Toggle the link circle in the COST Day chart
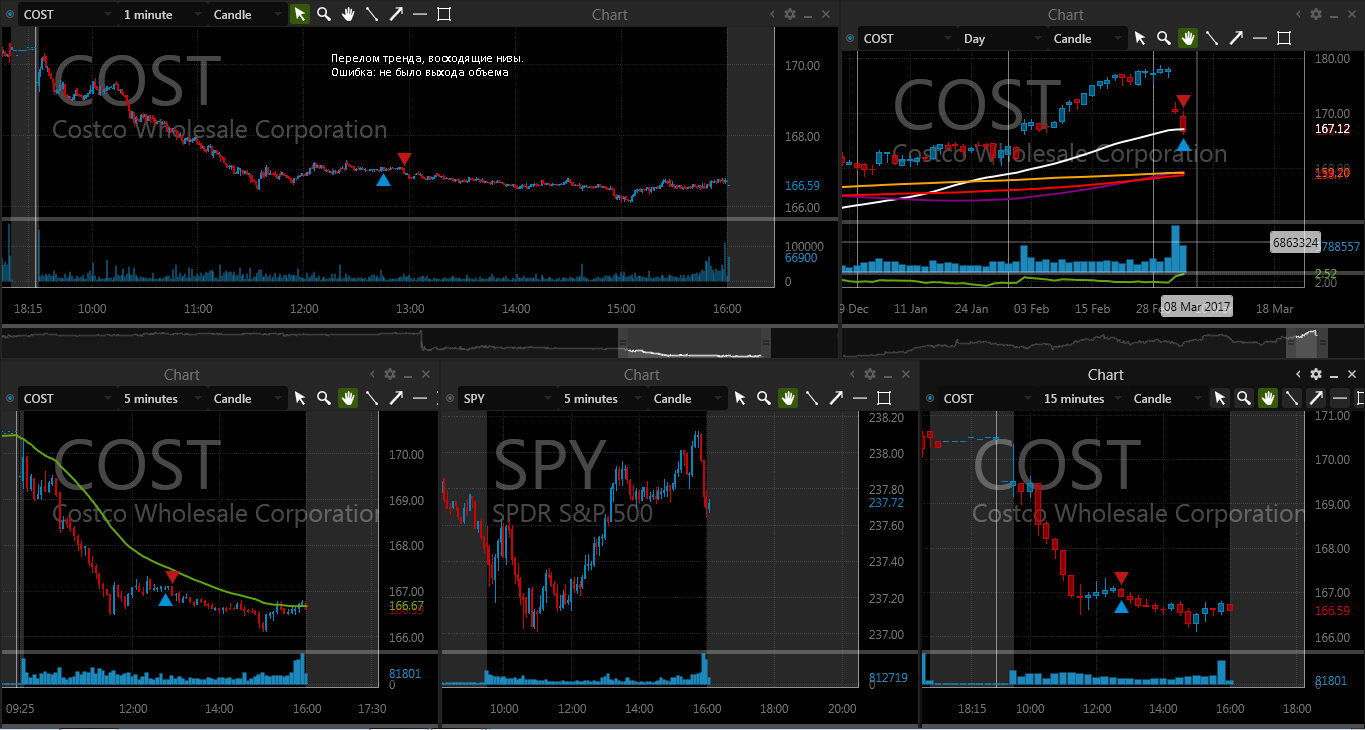Viewport: 1365px width, 730px height. (x=850, y=38)
